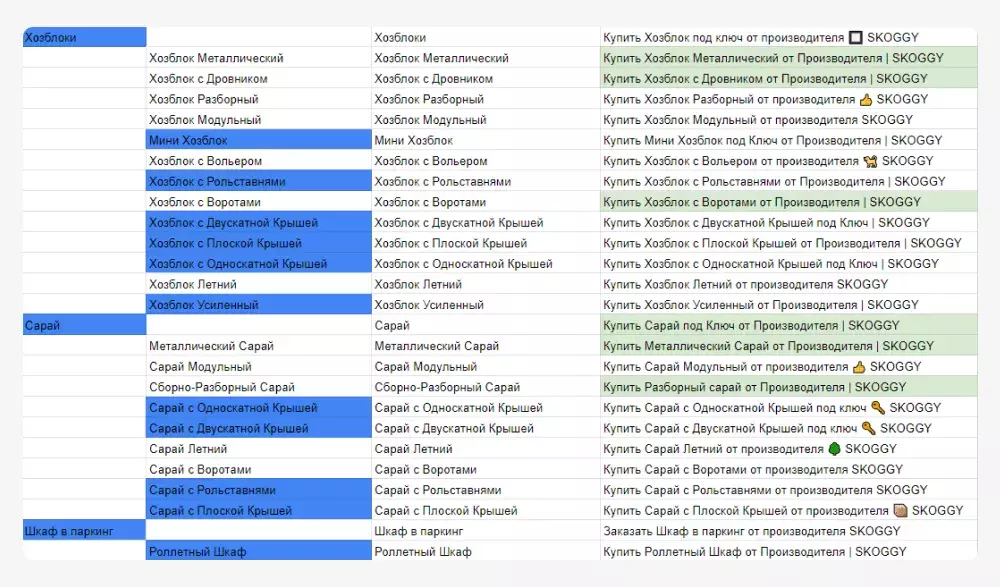Click the dog emoji in Хозблок с Вольером title
The image size is (1000, 587).
click(868, 161)
